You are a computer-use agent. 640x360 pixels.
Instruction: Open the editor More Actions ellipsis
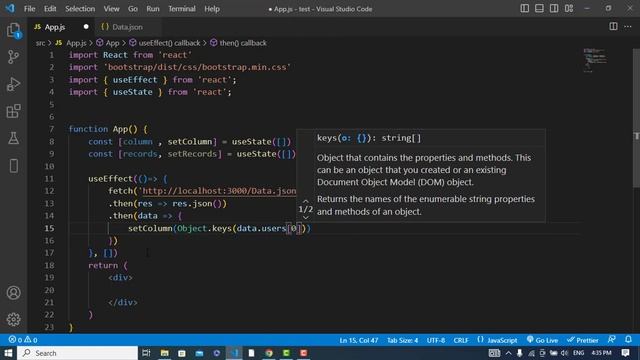(628, 27)
